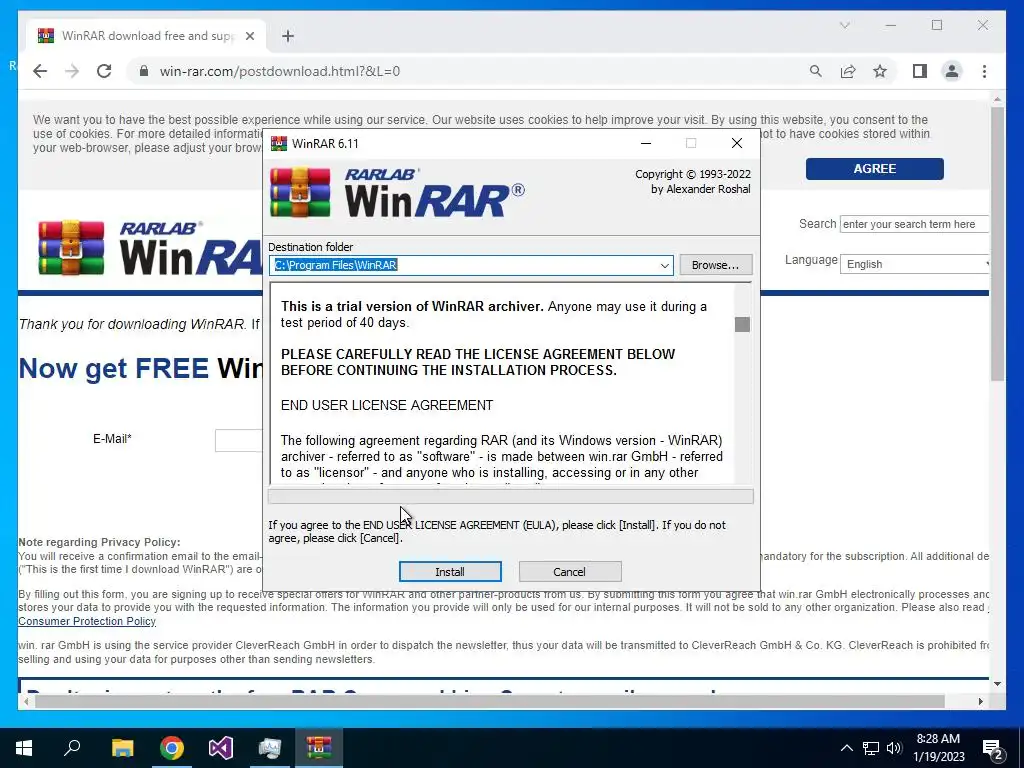The width and height of the screenshot is (1024, 768).
Task: Click the site lock icon in address bar
Action: pos(144,71)
